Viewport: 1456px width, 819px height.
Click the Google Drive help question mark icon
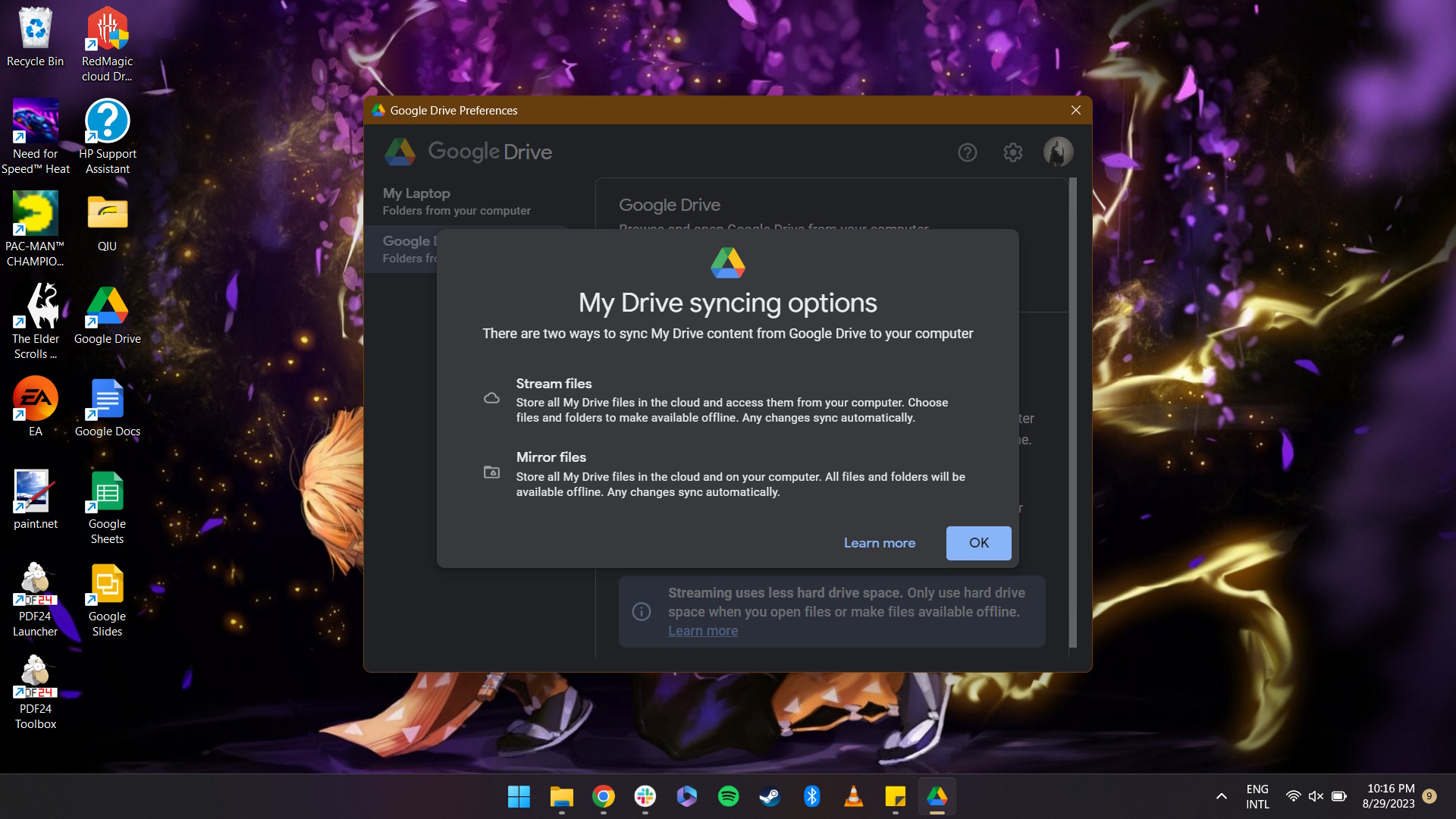[967, 152]
